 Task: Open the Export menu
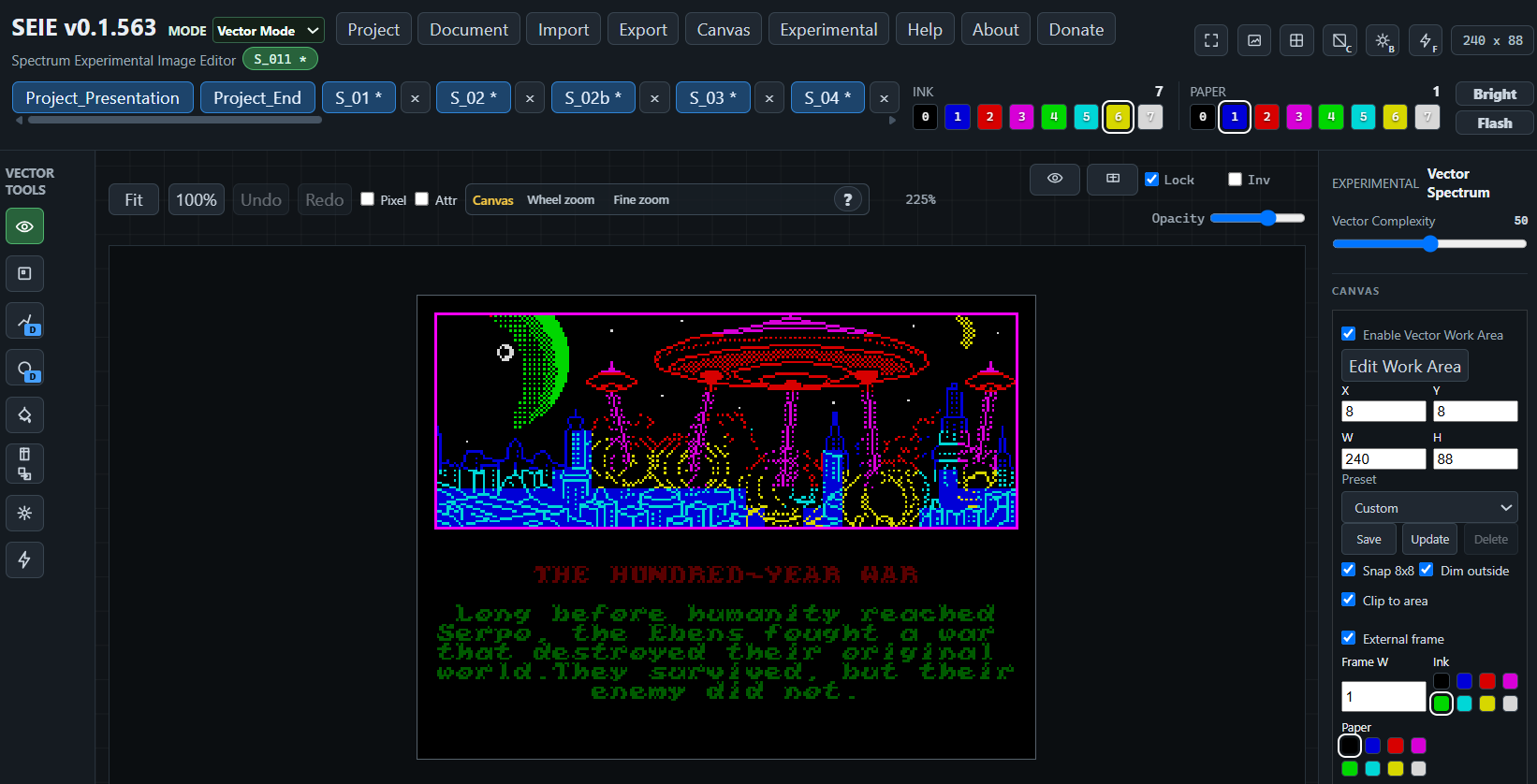click(643, 30)
